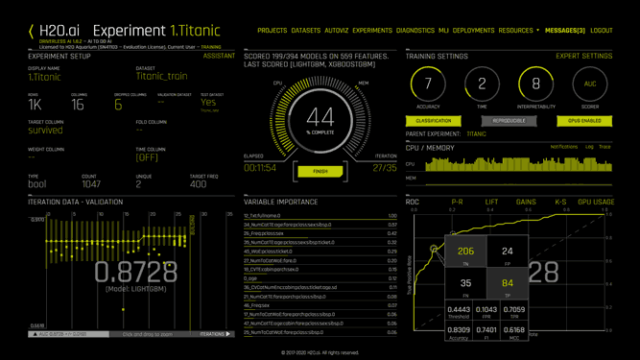The height and width of the screenshot is (360, 640).
Task: Open the experiment Assistant
Action: pyautogui.click(x=219, y=56)
